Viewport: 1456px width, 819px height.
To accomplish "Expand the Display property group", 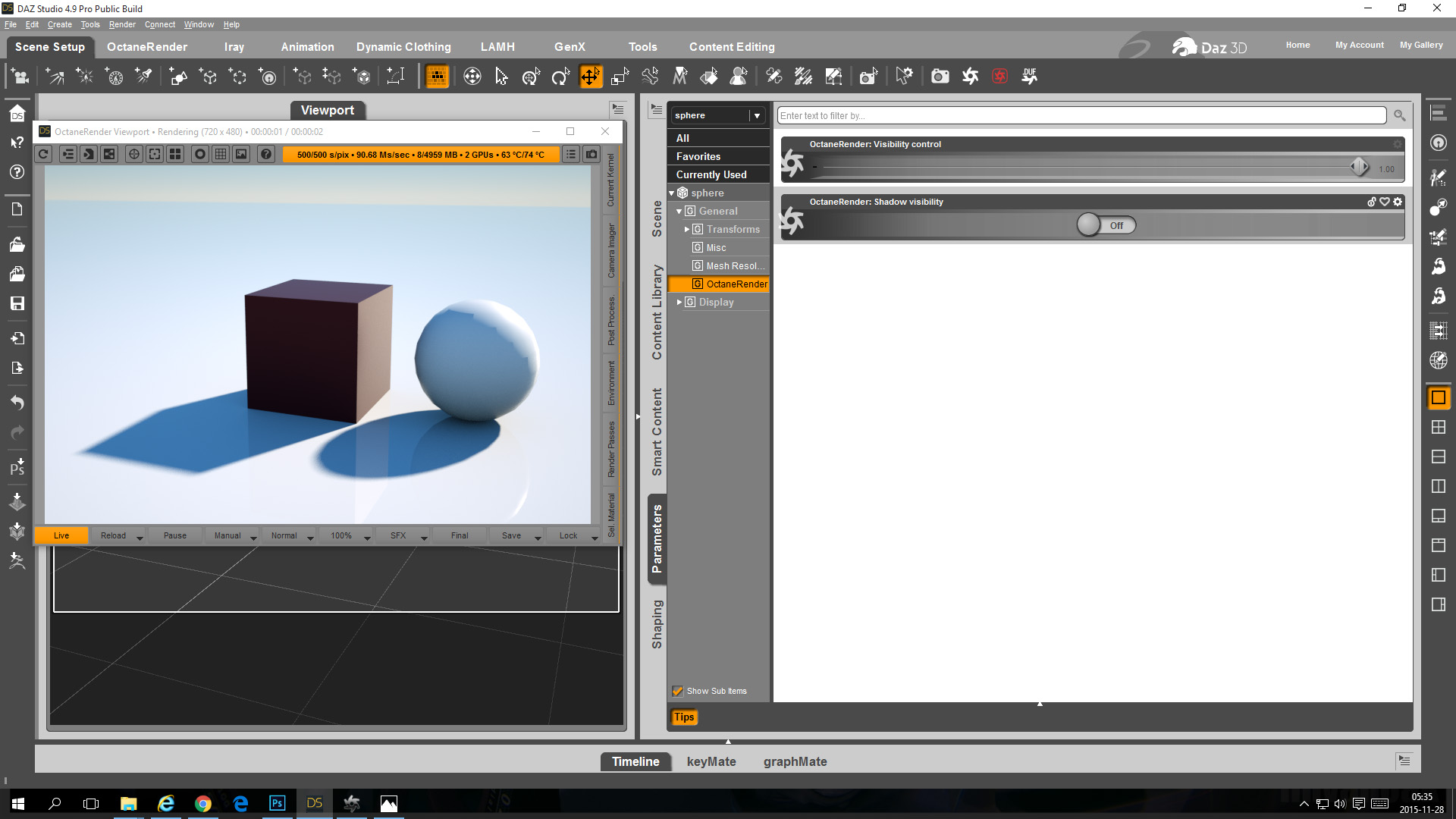I will tap(679, 302).
